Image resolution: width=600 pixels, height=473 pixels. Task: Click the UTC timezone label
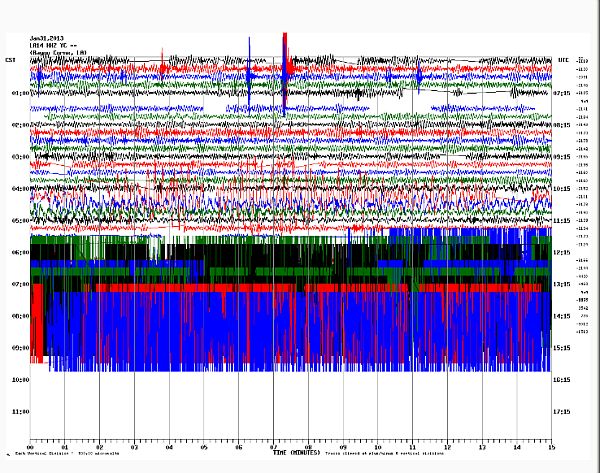coord(563,60)
